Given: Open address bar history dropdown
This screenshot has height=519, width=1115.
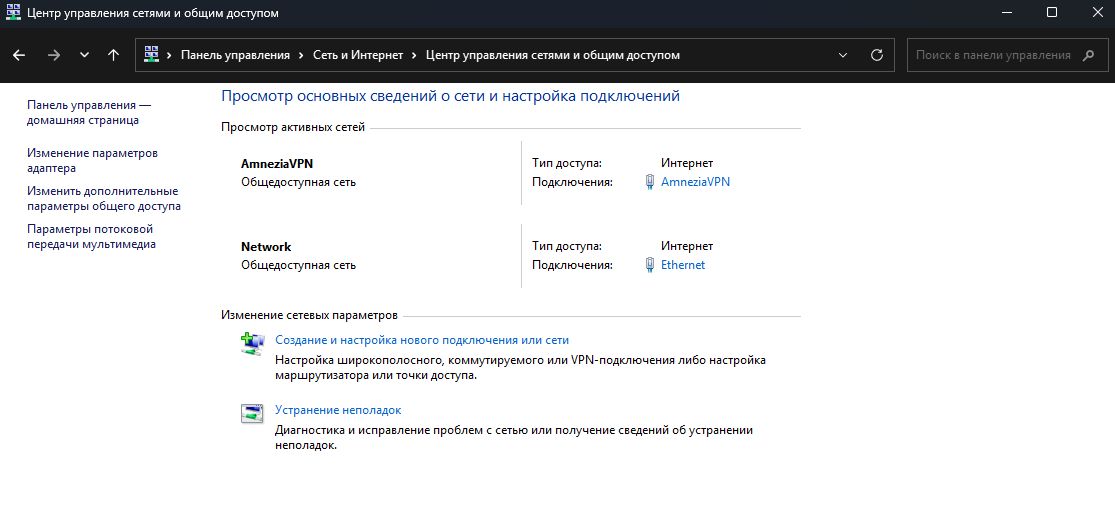Looking at the screenshot, I should pyautogui.click(x=843, y=55).
